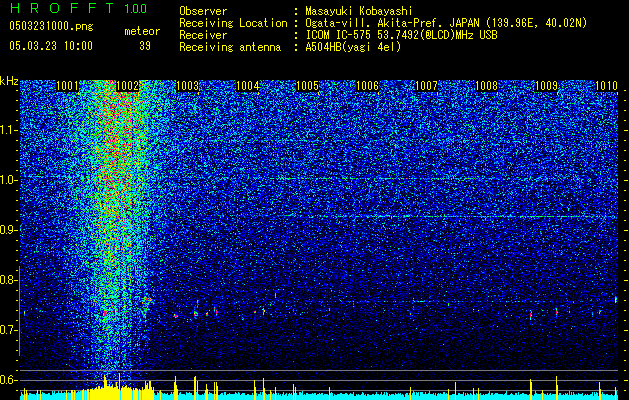Click the 1.0 frequency axis label

(8, 180)
